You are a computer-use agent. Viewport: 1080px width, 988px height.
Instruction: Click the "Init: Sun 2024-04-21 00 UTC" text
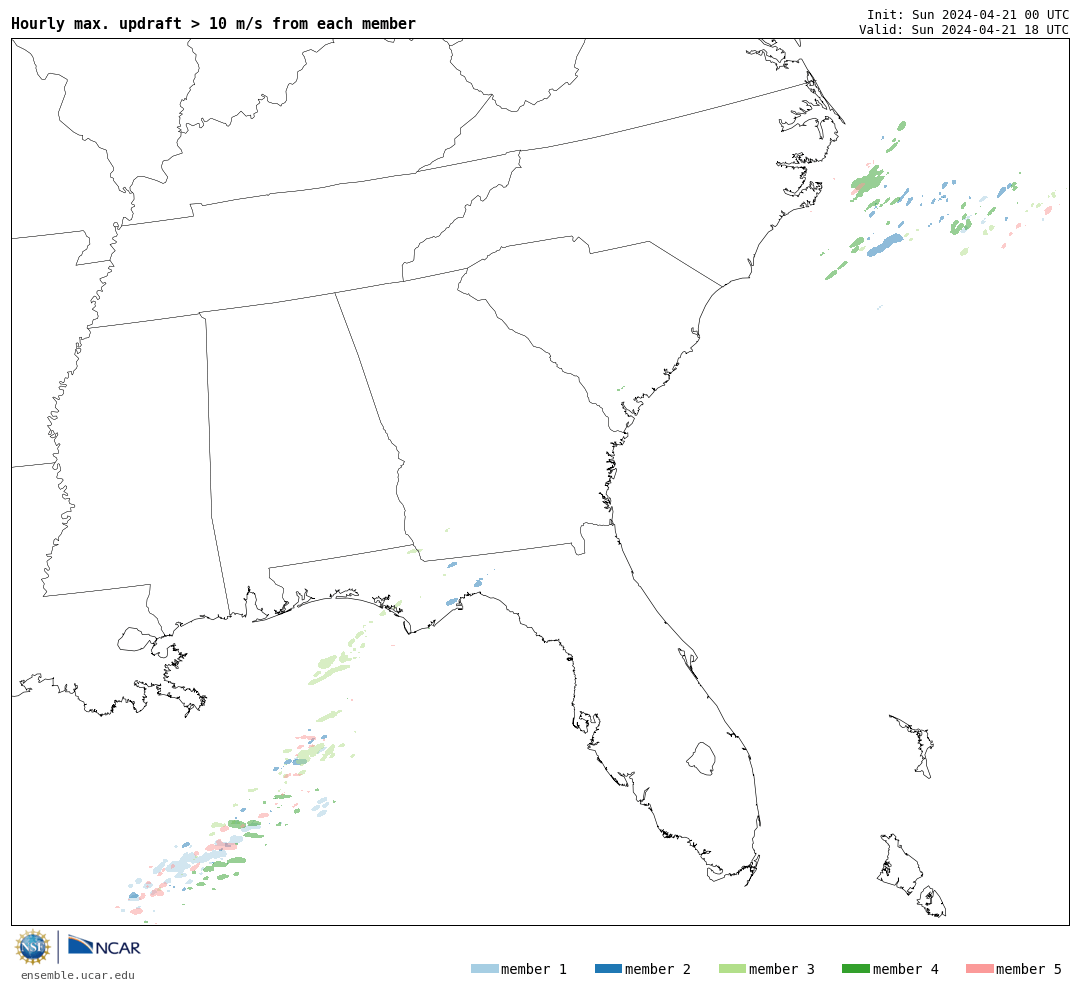pyautogui.click(x=968, y=14)
